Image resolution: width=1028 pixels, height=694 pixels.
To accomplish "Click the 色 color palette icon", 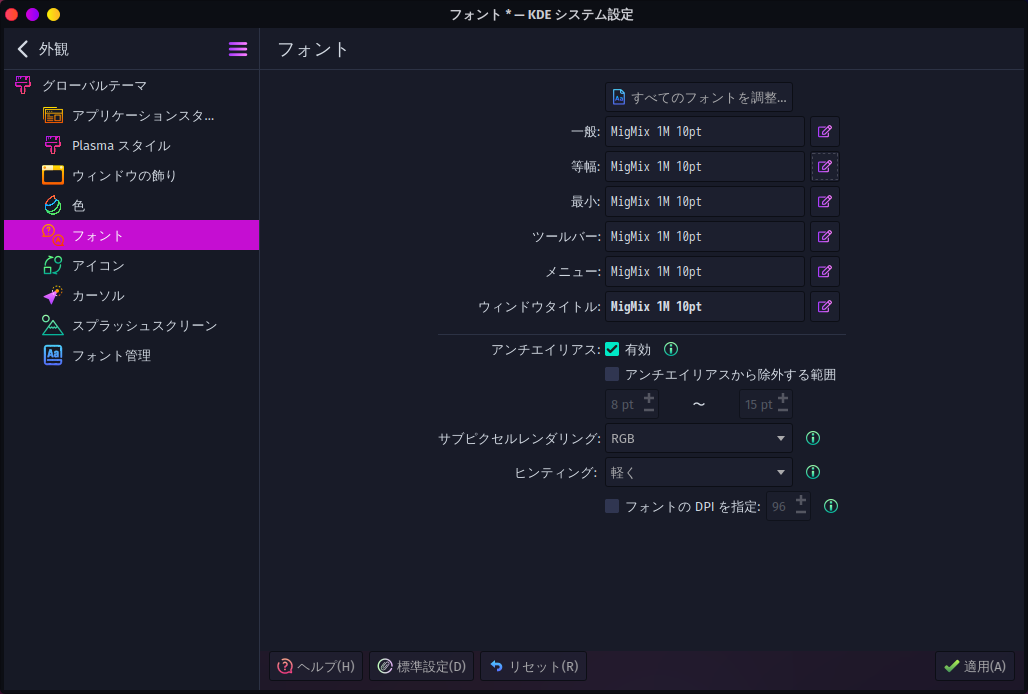I will coord(53,205).
